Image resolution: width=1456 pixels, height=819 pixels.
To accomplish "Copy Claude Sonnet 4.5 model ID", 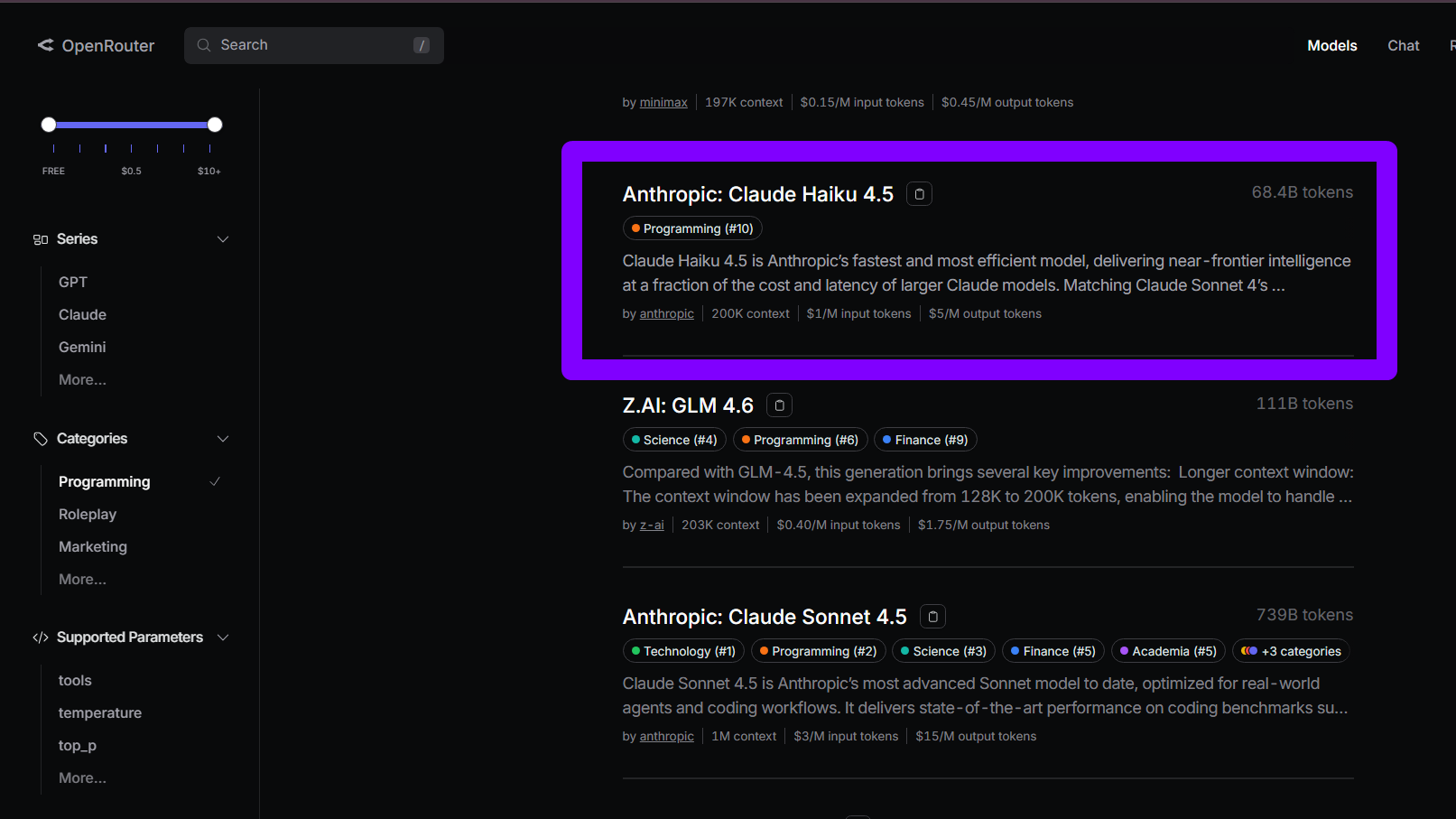I will [932, 617].
